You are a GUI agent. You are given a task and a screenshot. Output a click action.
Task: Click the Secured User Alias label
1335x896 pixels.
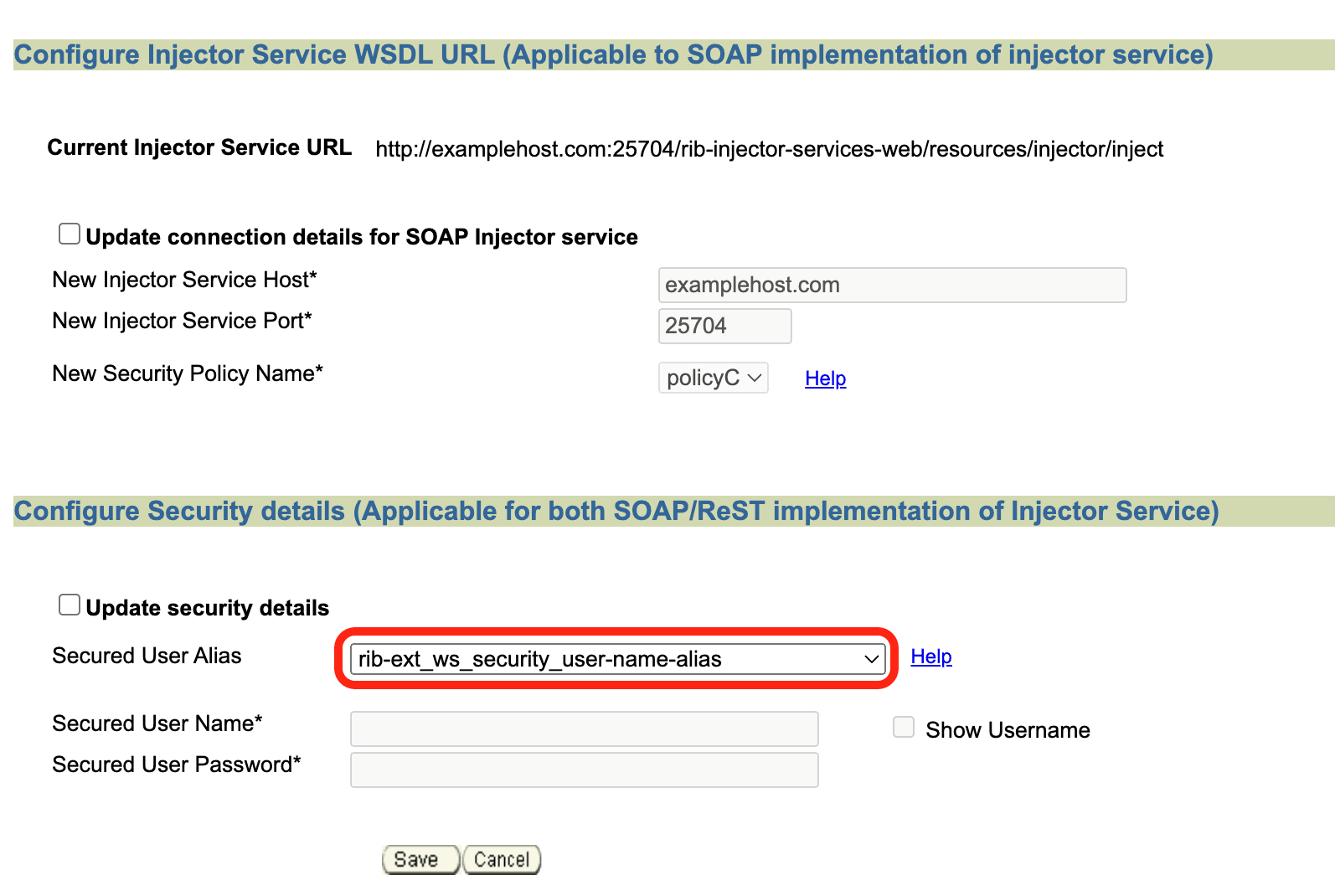147,656
